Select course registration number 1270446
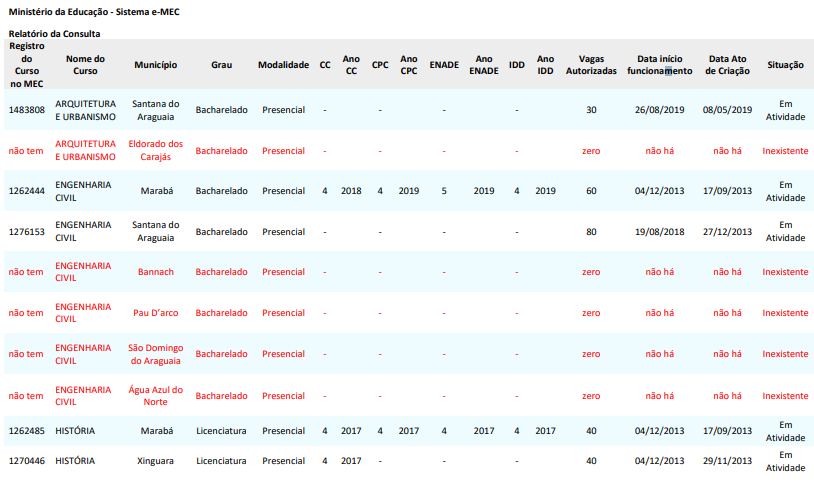Viewport: 814px width, 493px height. click(x=27, y=461)
